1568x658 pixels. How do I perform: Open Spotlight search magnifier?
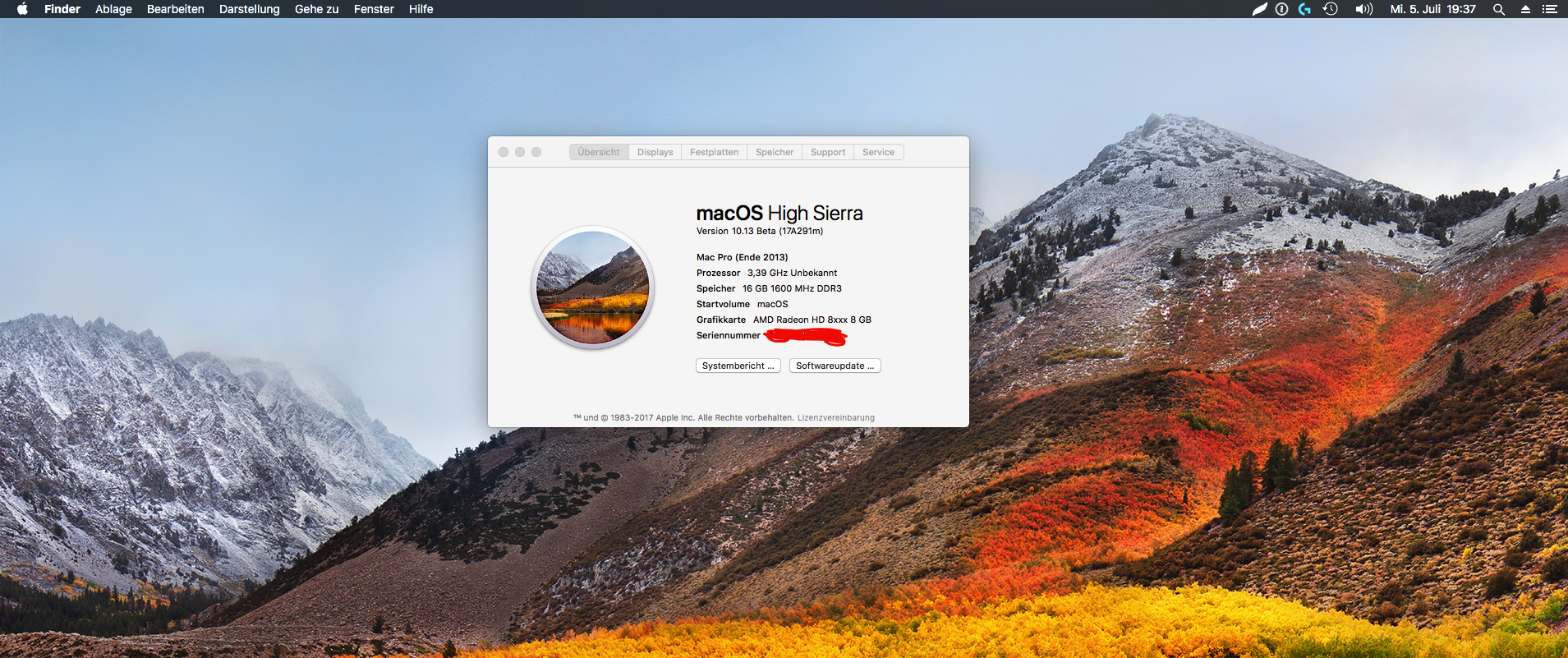coord(1499,9)
